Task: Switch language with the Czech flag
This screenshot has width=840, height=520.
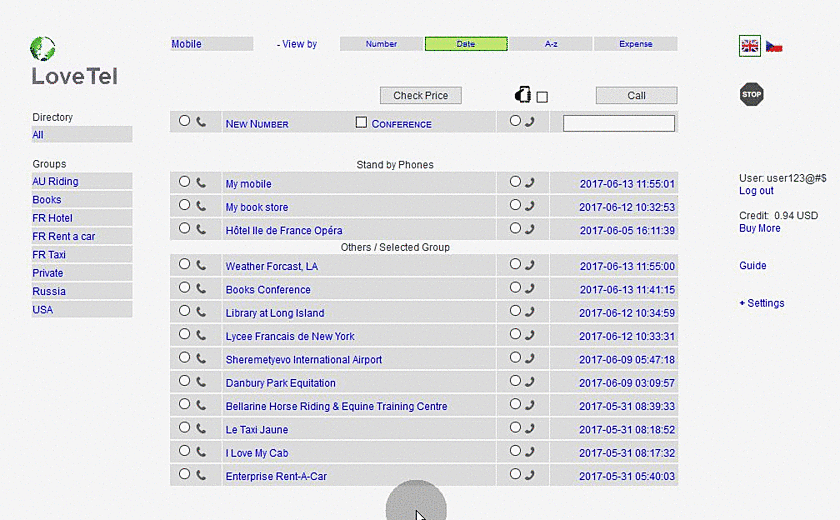Action: [774, 46]
